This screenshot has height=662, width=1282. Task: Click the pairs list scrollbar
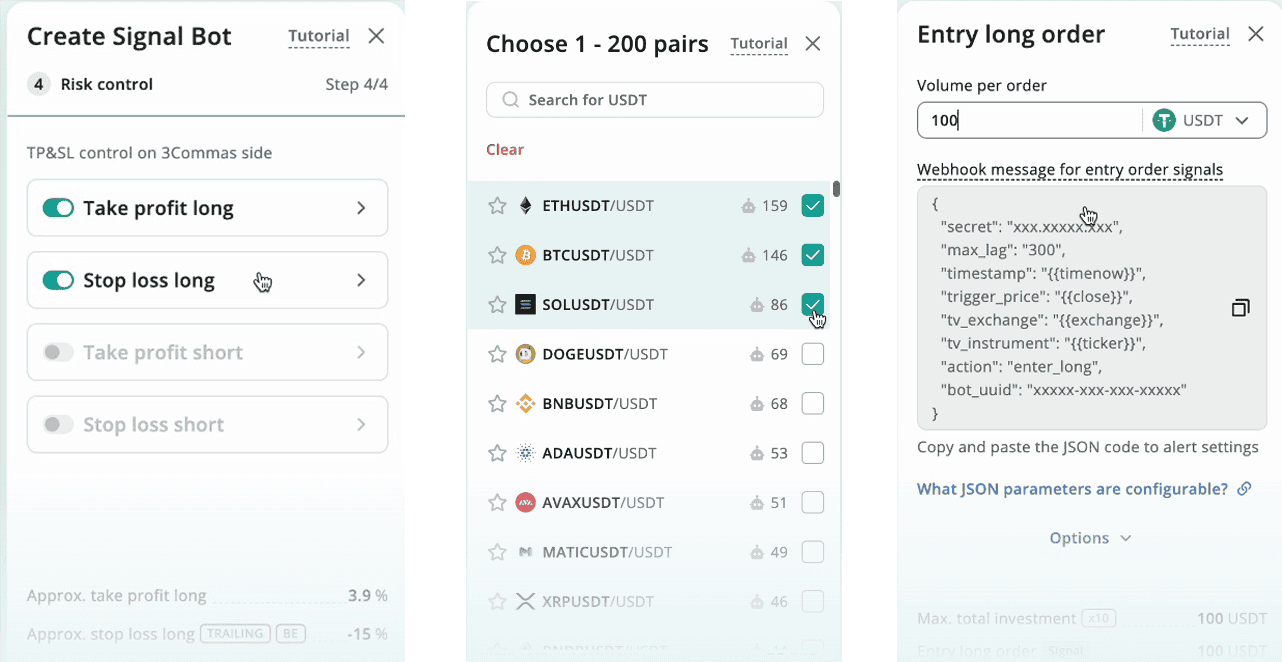(x=836, y=189)
